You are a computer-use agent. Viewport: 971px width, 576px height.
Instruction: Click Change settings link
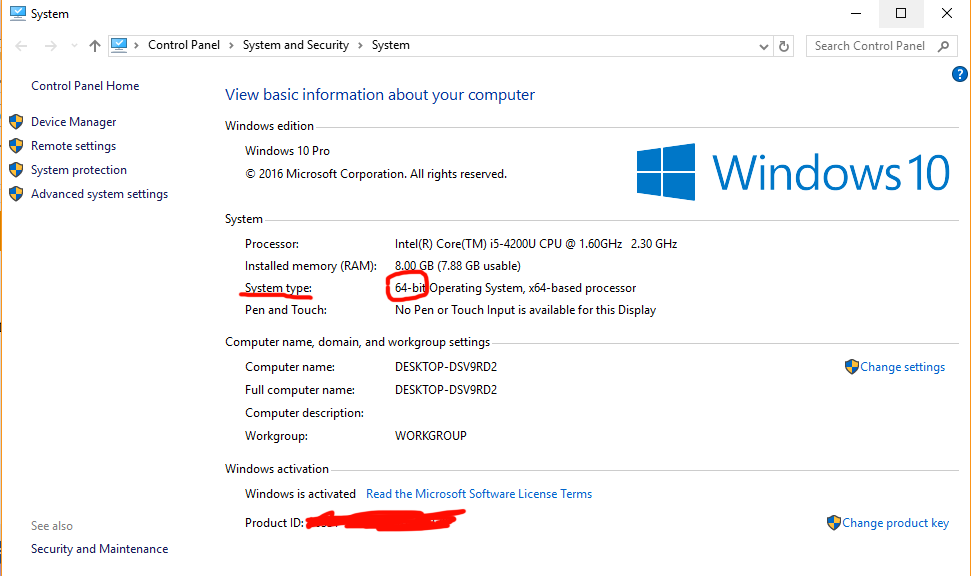pos(903,367)
